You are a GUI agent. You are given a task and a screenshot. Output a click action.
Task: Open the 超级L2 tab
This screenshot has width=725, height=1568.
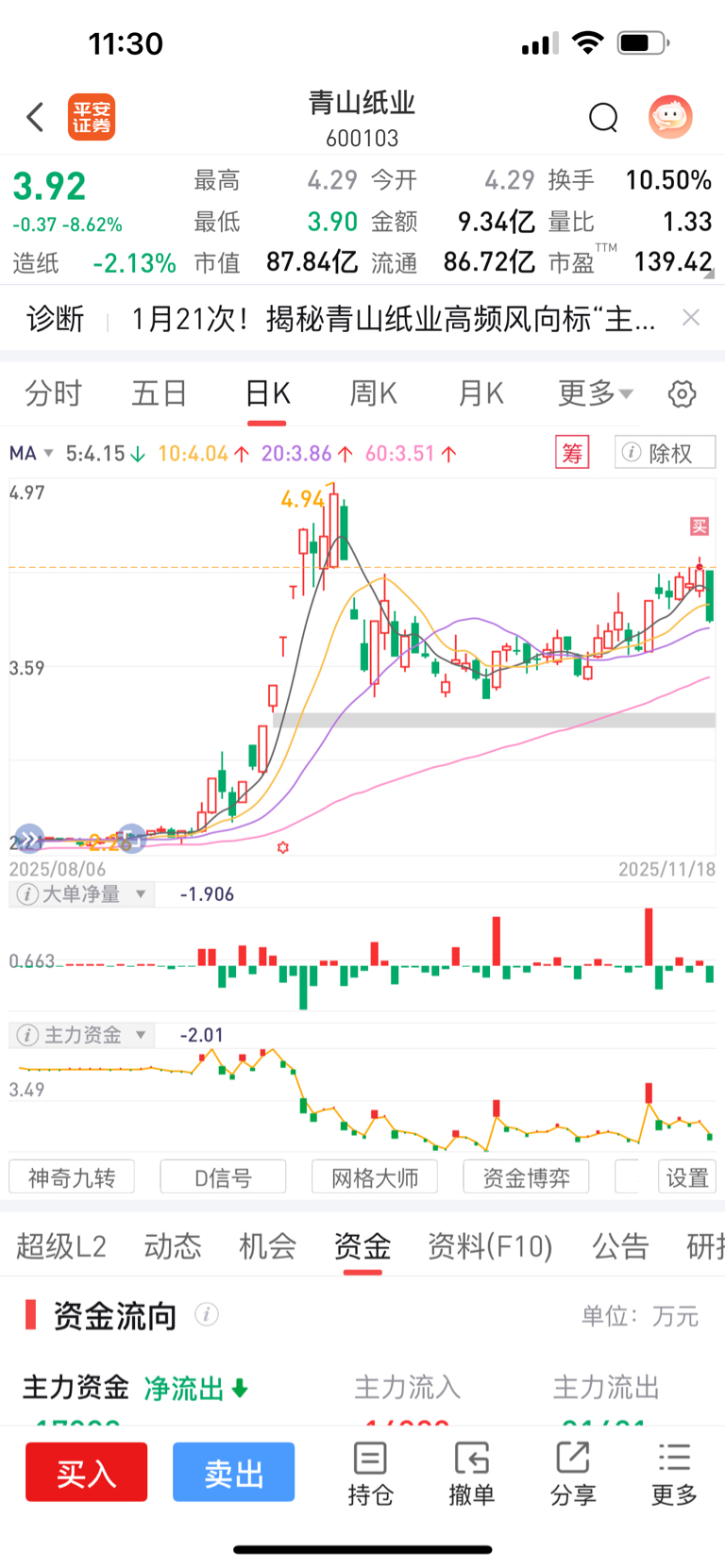pyautogui.click(x=61, y=1246)
